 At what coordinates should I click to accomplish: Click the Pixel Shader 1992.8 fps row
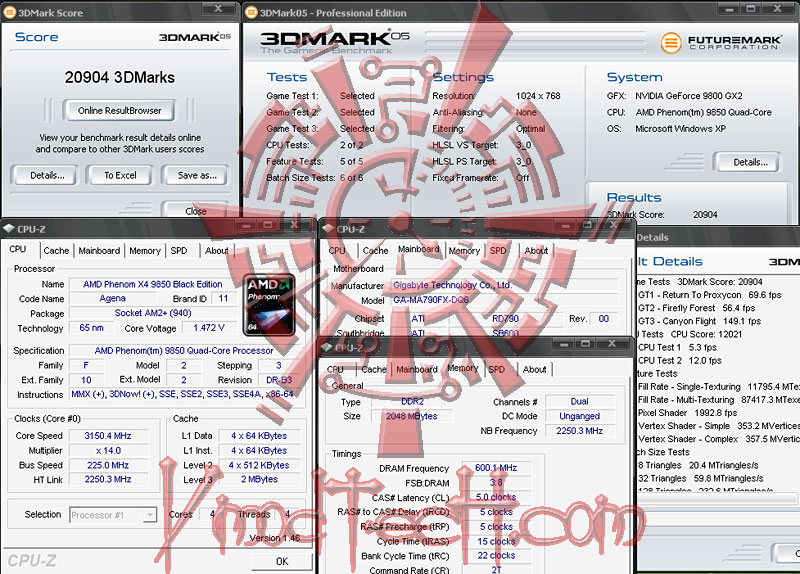pyautogui.click(x=688, y=413)
